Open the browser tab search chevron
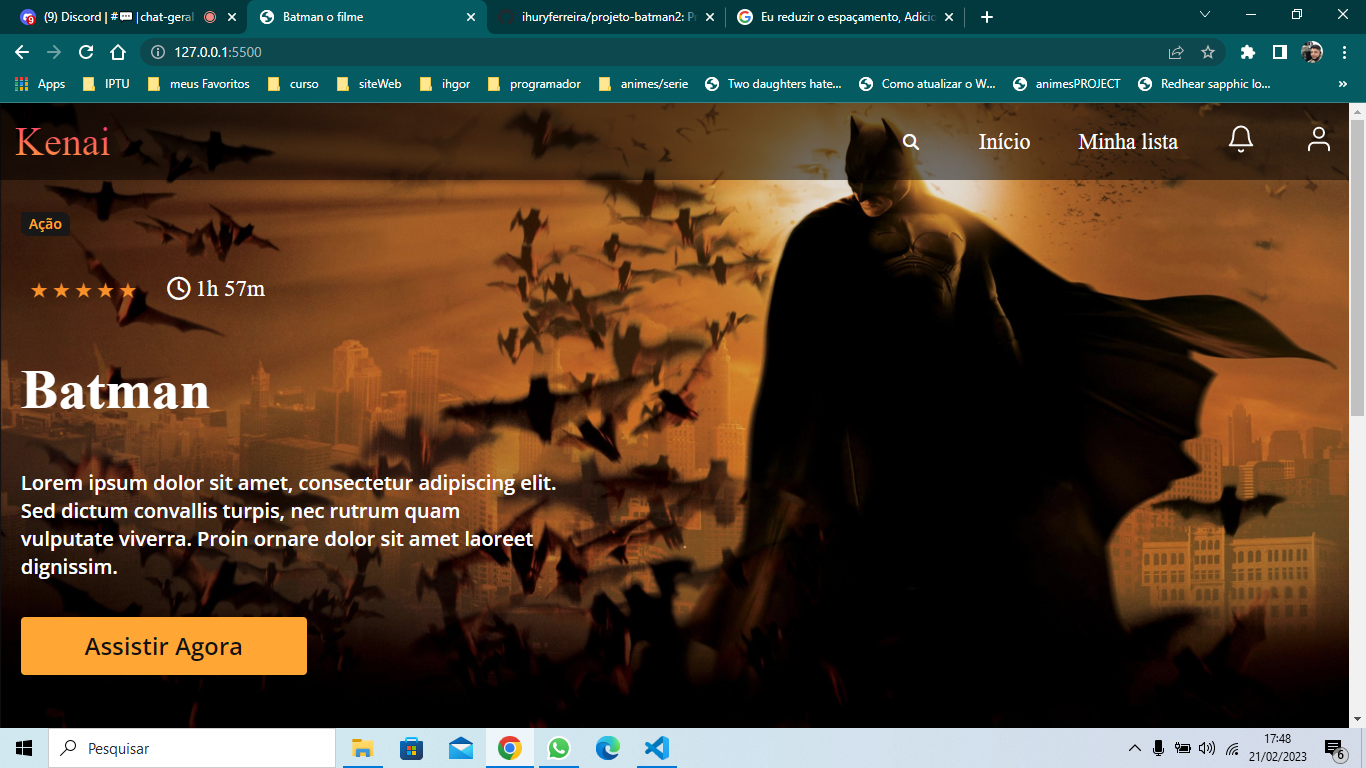This screenshot has height=768, width=1366. [x=1203, y=16]
